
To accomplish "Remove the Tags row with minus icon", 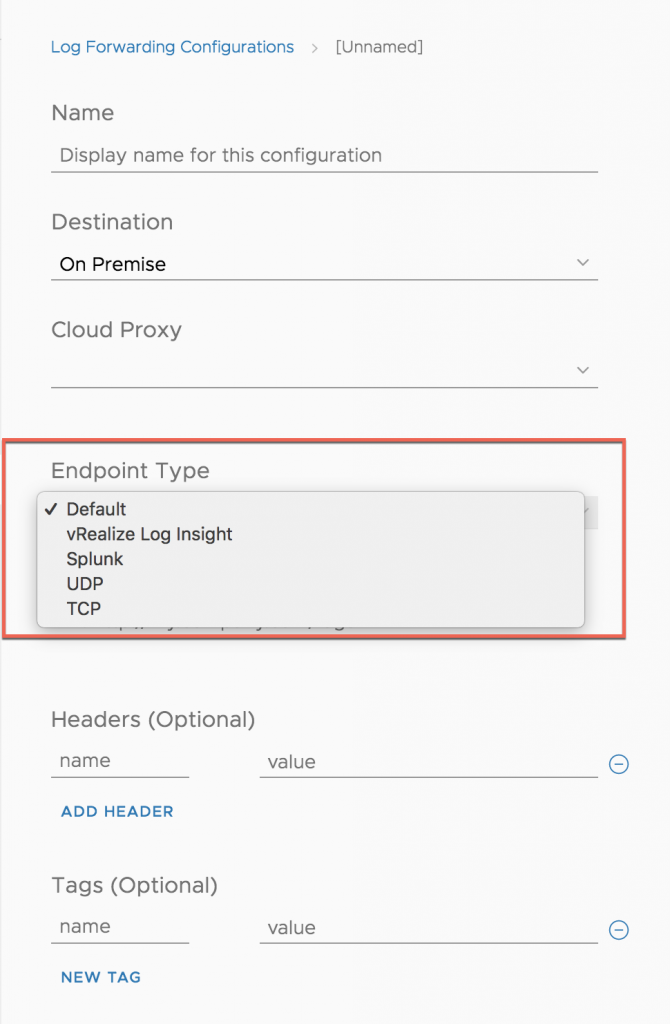I will click(x=618, y=929).
